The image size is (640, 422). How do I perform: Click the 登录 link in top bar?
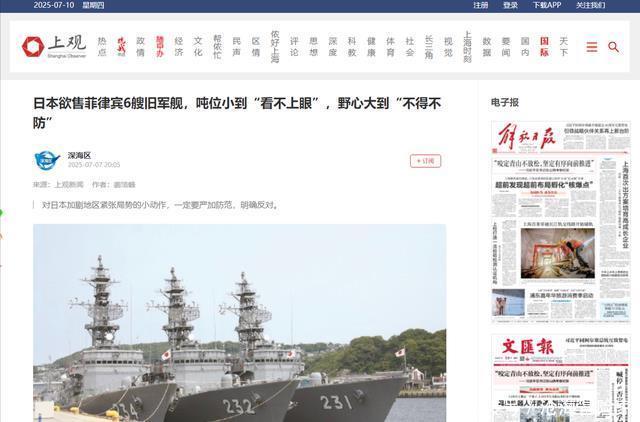510,5
